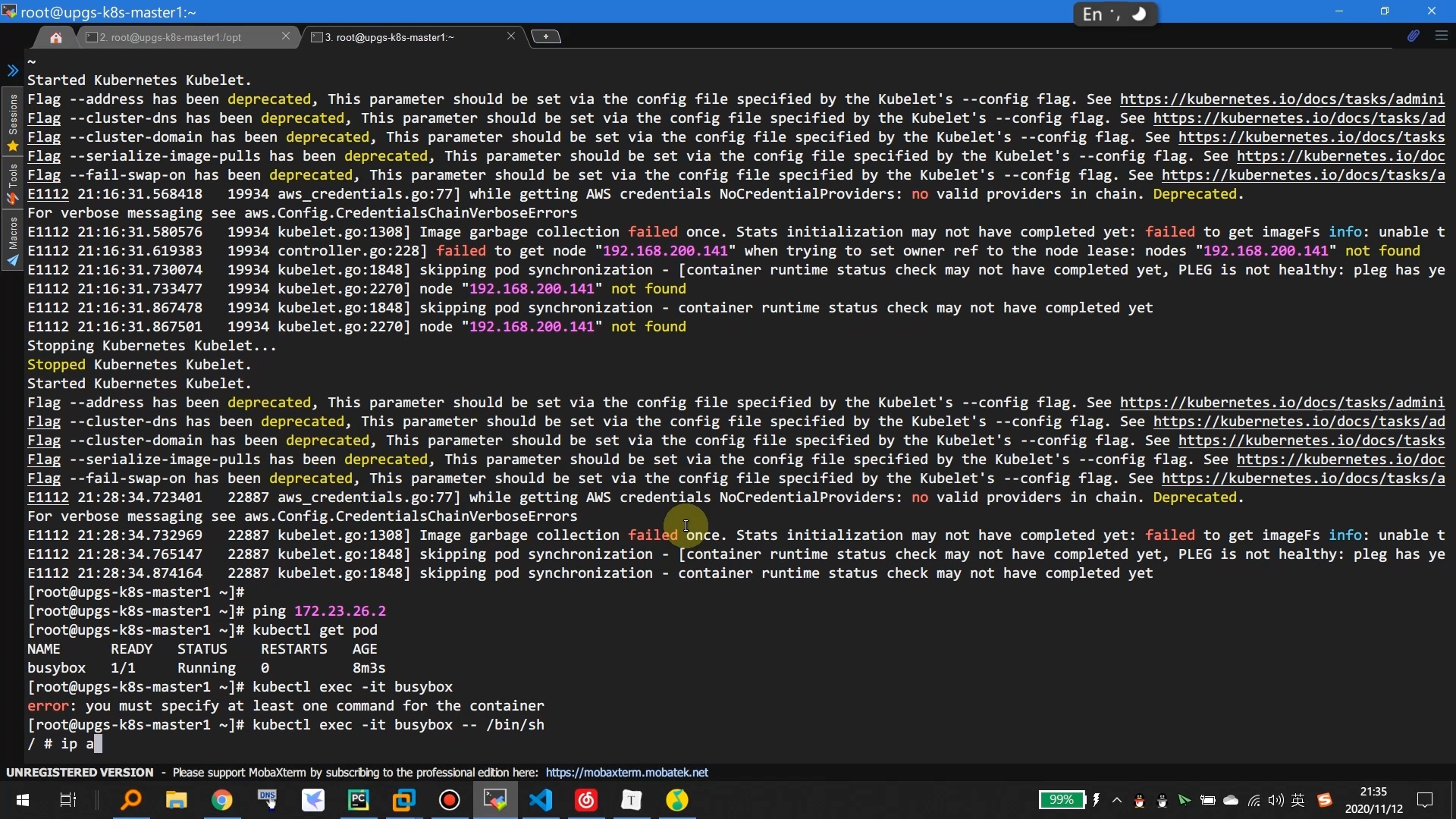
Task: Open the Windows Start menu
Action: pyautogui.click(x=23, y=800)
